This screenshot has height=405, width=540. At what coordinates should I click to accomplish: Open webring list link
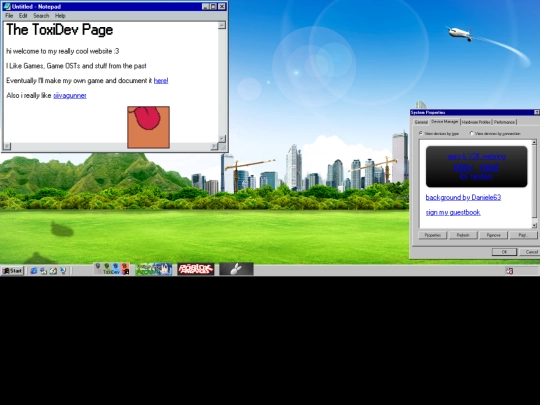pos(464,177)
